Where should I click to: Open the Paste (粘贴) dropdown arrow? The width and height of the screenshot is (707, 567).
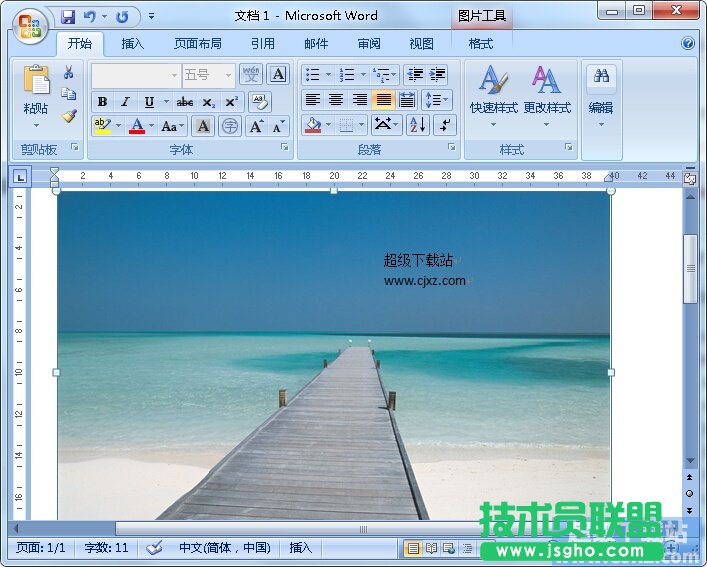pyautogui.click(x=36, y=126)
